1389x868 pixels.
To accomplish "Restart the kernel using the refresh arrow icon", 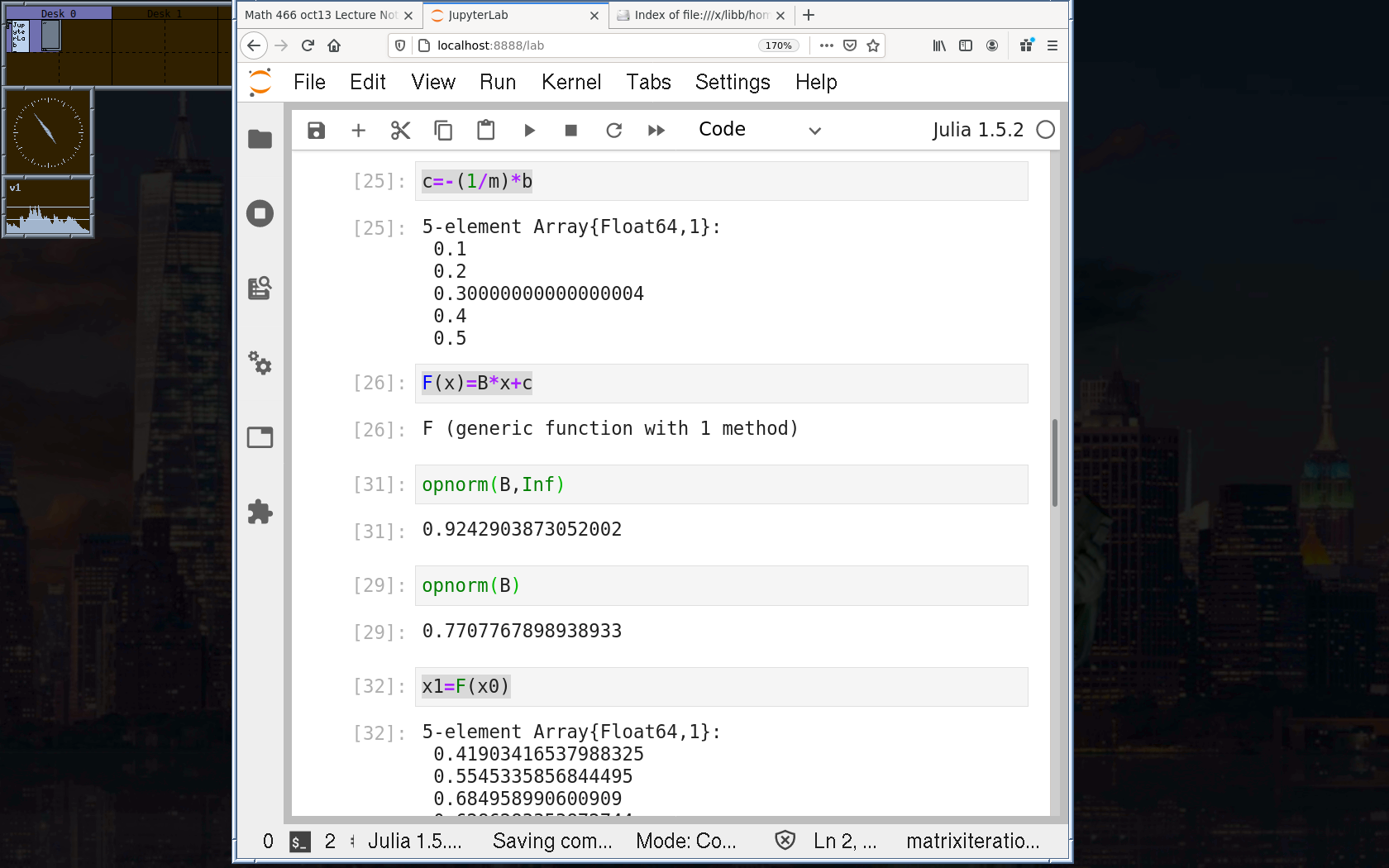I will click(613, 131).
